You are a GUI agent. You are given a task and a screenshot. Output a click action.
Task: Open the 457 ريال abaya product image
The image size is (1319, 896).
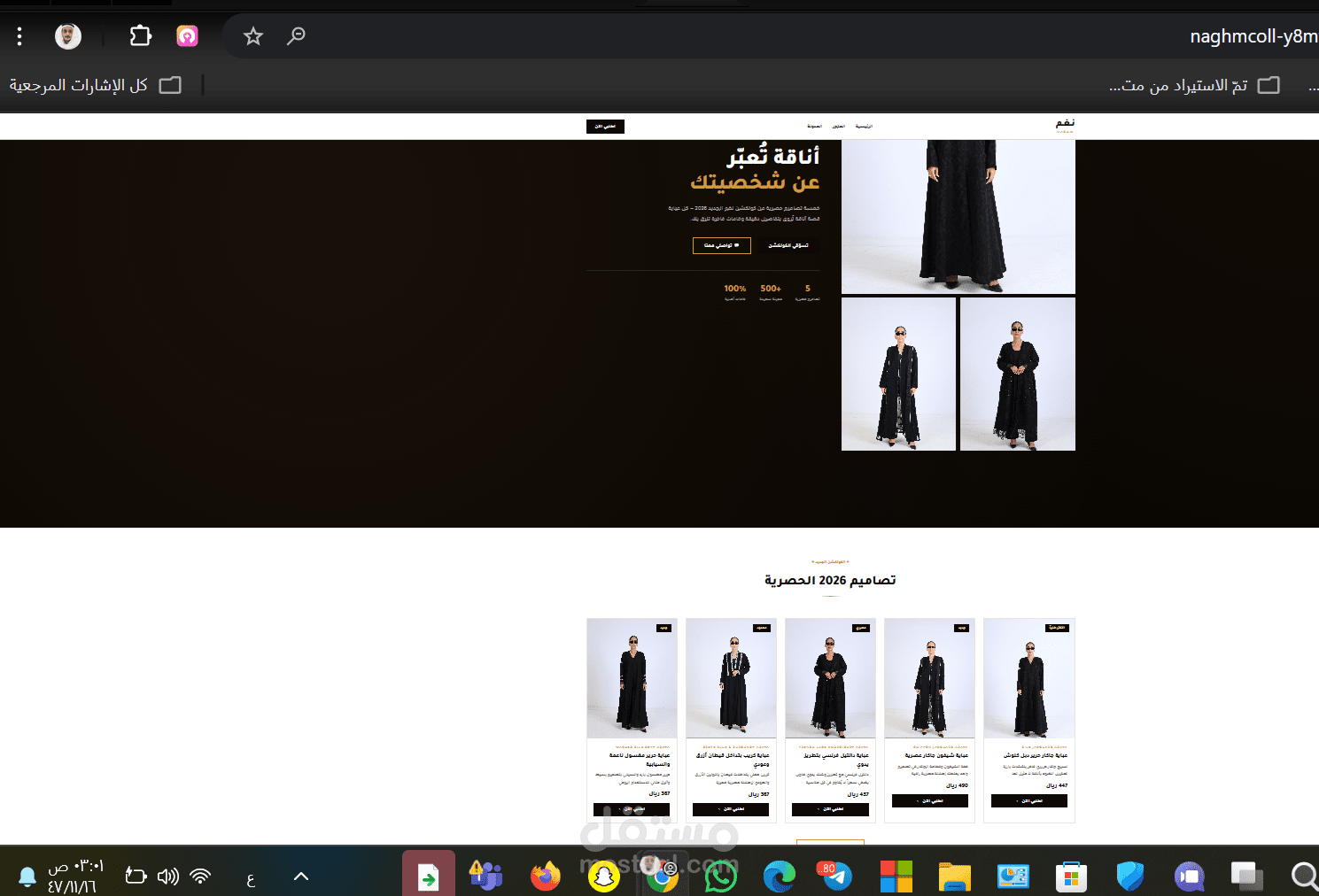831,678
